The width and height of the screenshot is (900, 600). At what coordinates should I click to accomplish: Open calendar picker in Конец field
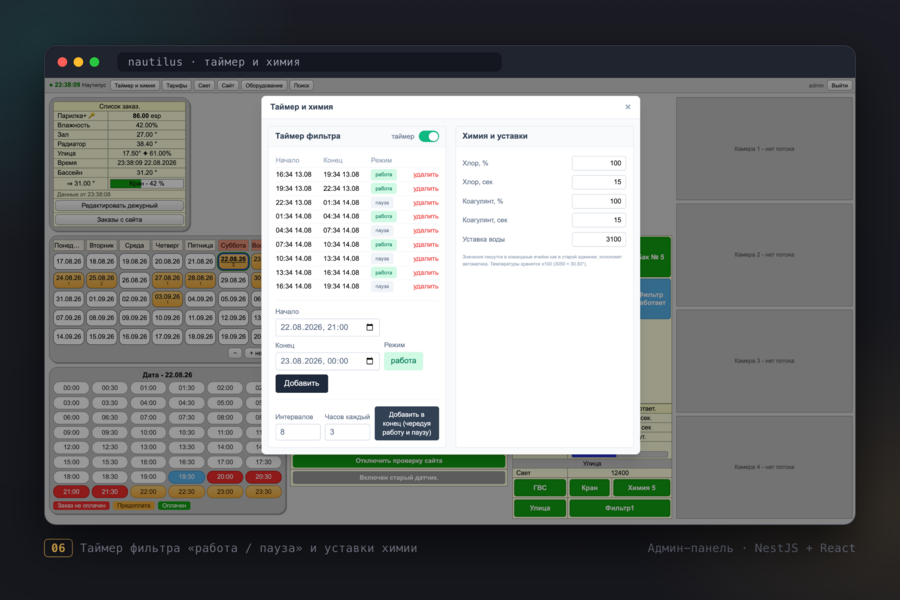coord(370,361)
